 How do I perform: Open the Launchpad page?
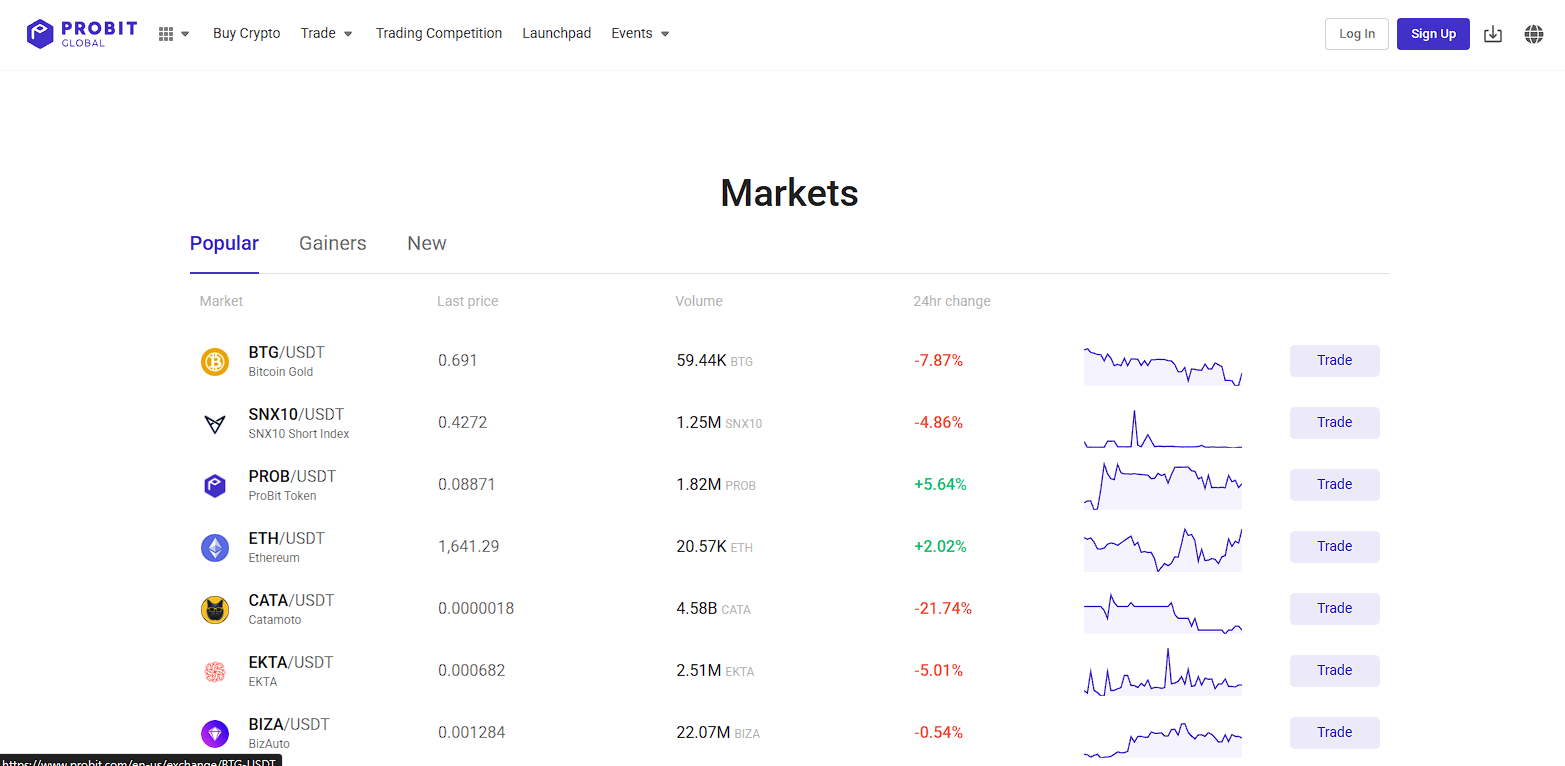click(x=557, y=33)
